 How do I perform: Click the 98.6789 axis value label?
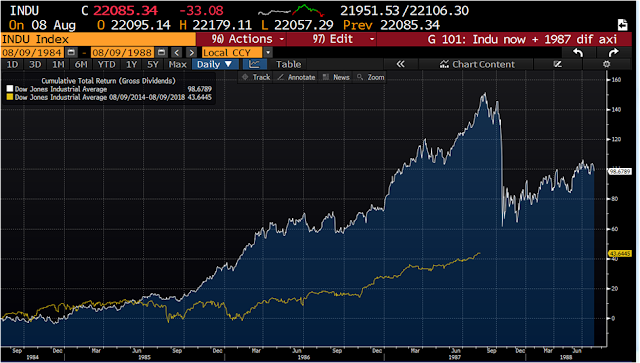[620, 171]
